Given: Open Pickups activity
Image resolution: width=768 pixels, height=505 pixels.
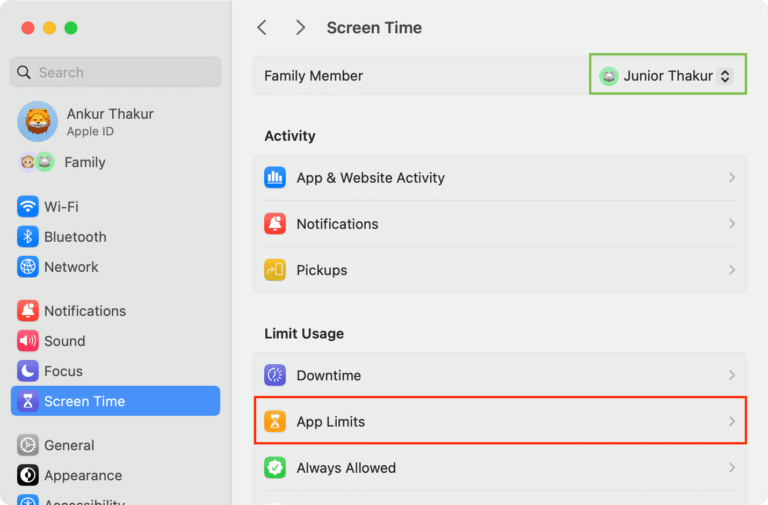Looking at the screenshot, I should click(500, 270).
